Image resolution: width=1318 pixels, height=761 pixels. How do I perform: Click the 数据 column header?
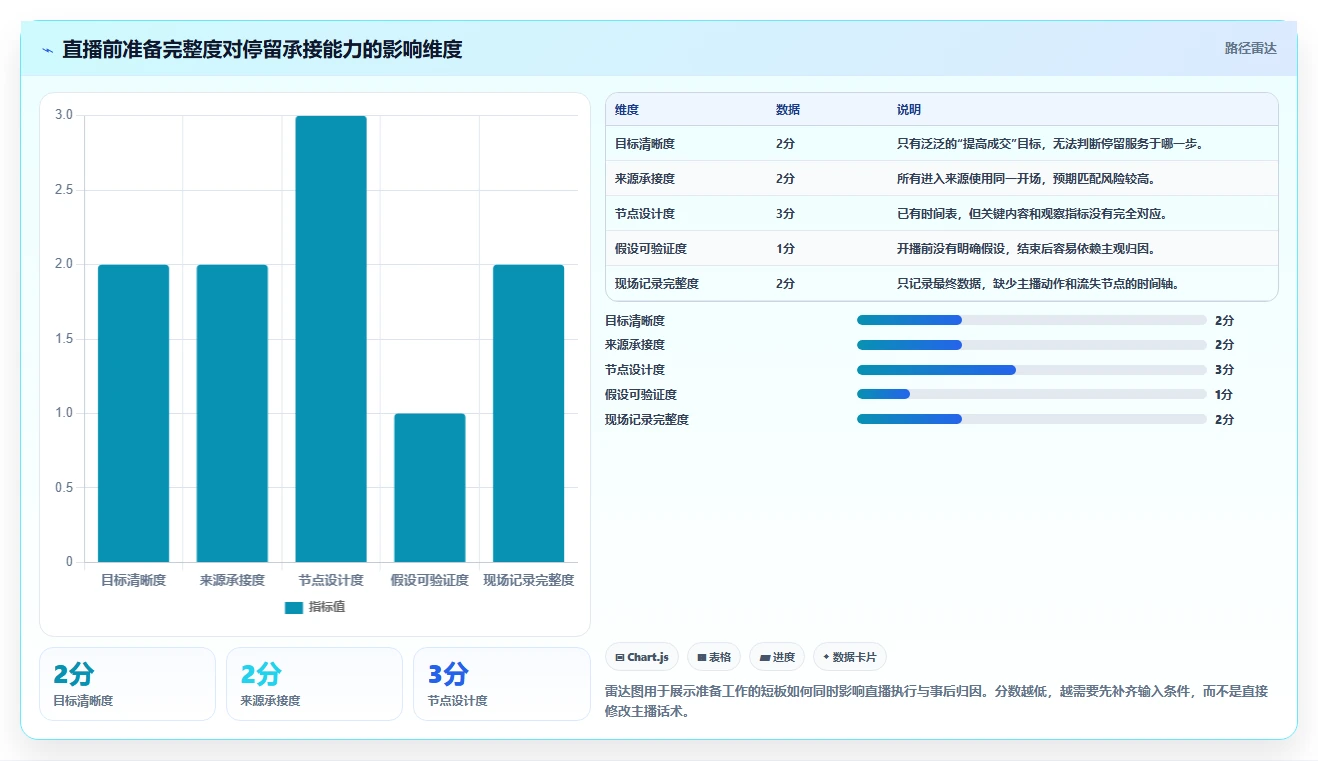tap(788, 110)
